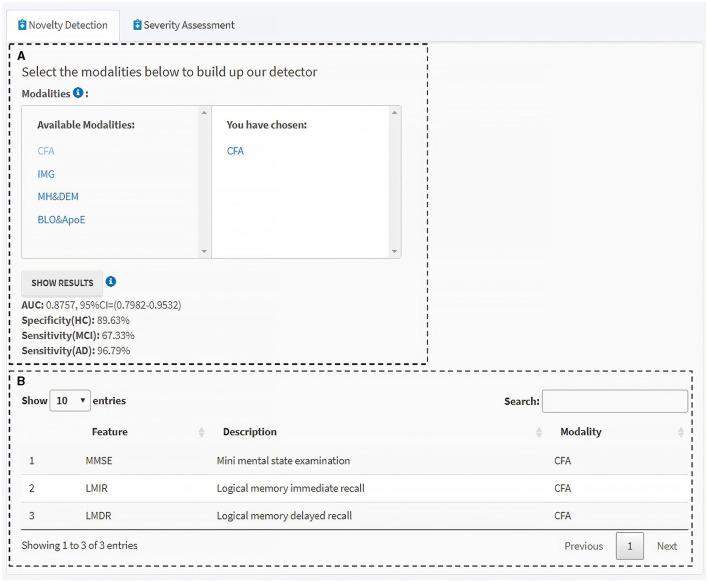The image size is (708, 582).
Task: Click the sort arrows on Modality column
Action: coord(681,432)
